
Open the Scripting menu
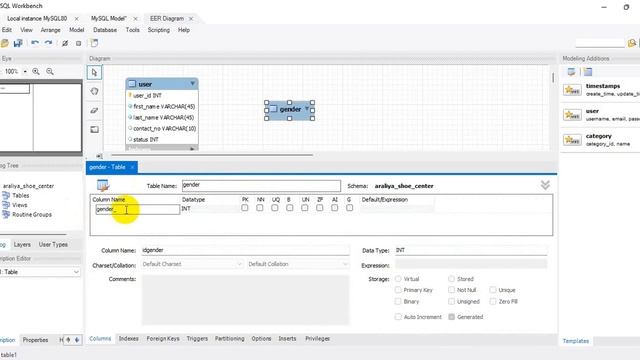(158, 30)
